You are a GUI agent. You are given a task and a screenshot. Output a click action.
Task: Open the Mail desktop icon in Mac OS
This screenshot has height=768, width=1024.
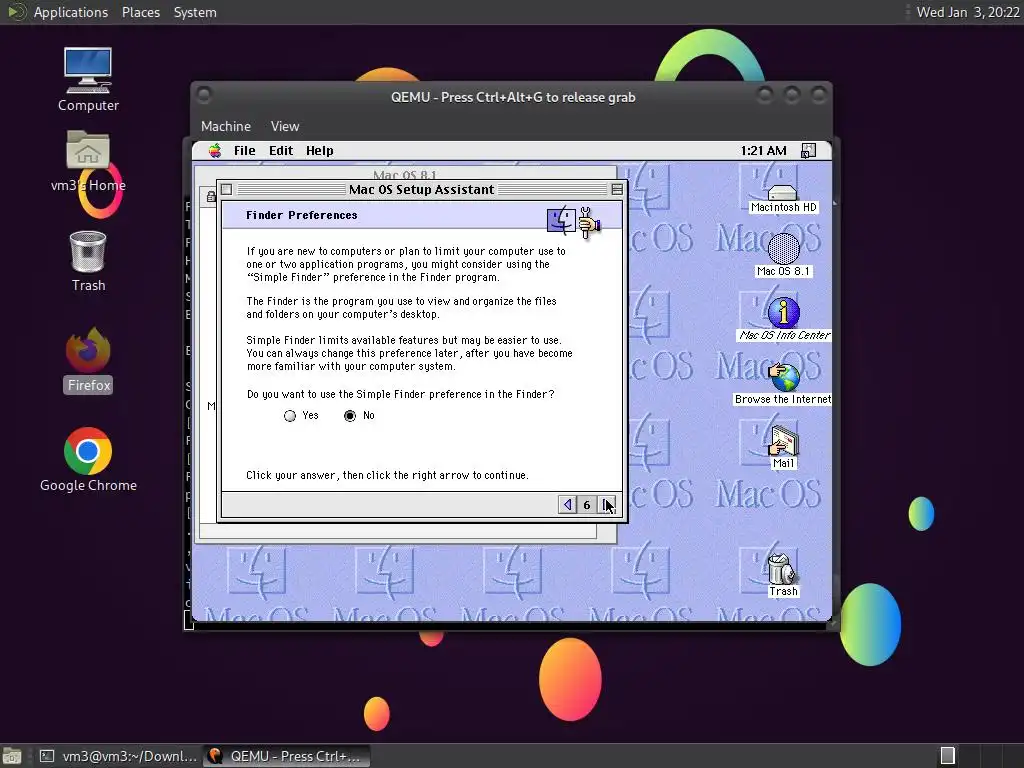783,447
